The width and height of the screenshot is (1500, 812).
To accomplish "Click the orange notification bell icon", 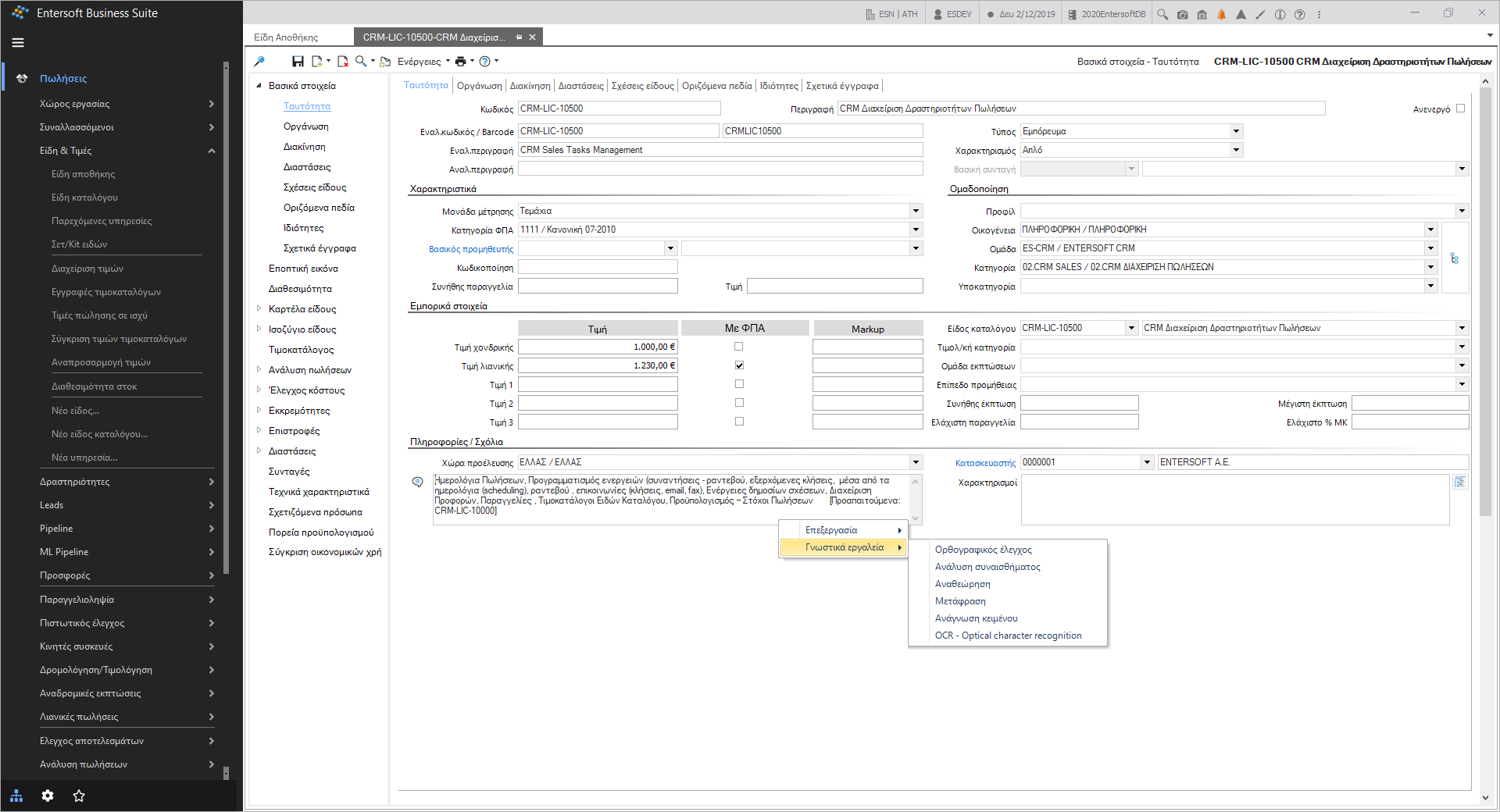I will (1221, 14).
